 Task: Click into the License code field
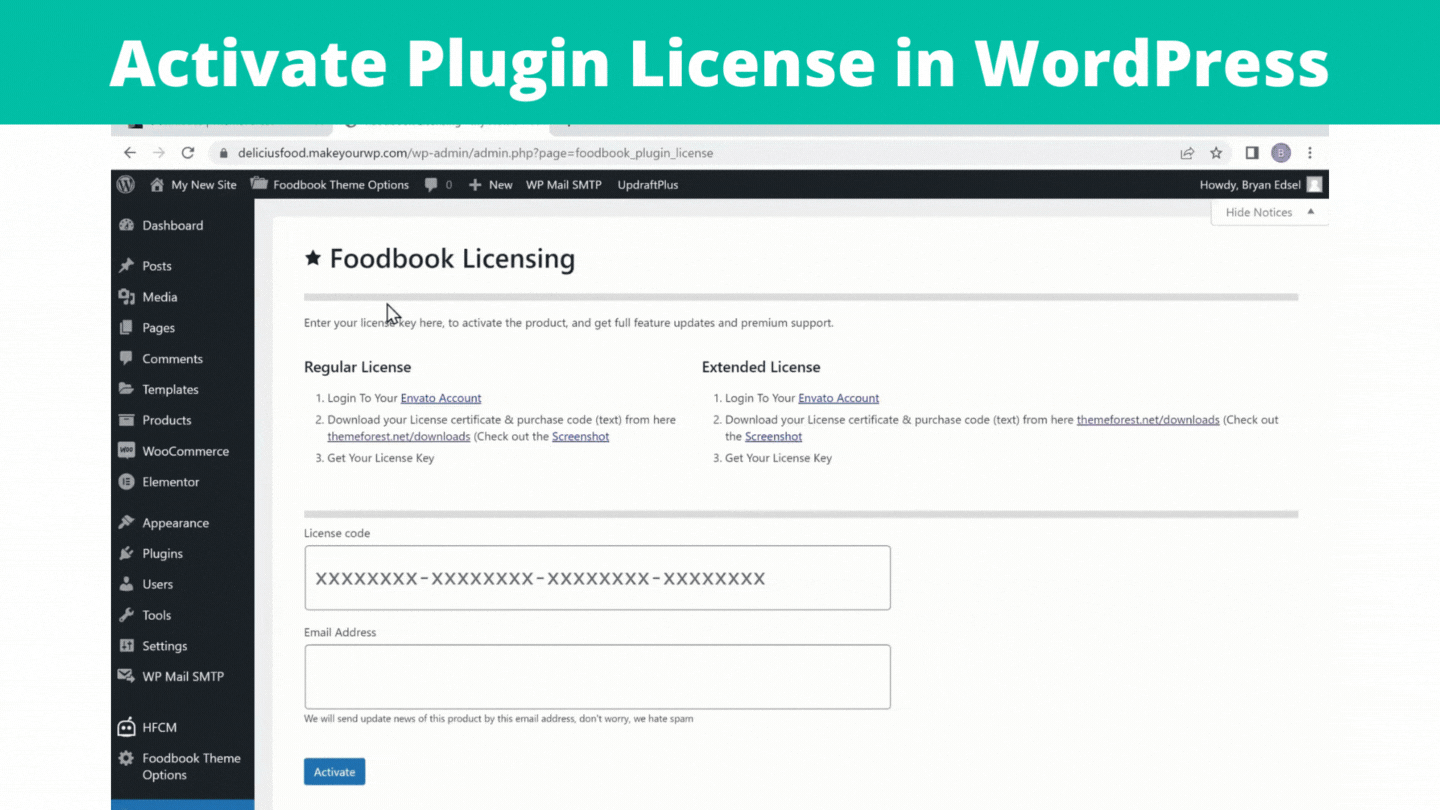click(597, 578)
